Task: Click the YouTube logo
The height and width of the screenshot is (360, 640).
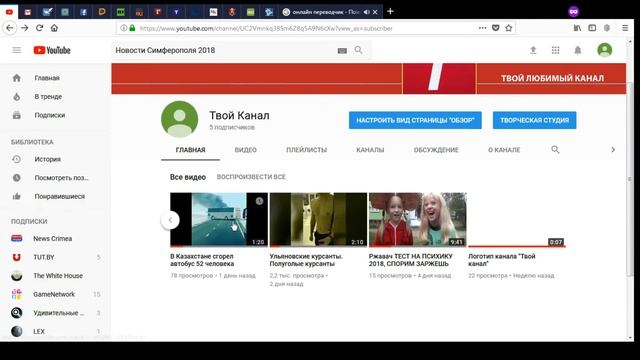Action: (52, 50)
